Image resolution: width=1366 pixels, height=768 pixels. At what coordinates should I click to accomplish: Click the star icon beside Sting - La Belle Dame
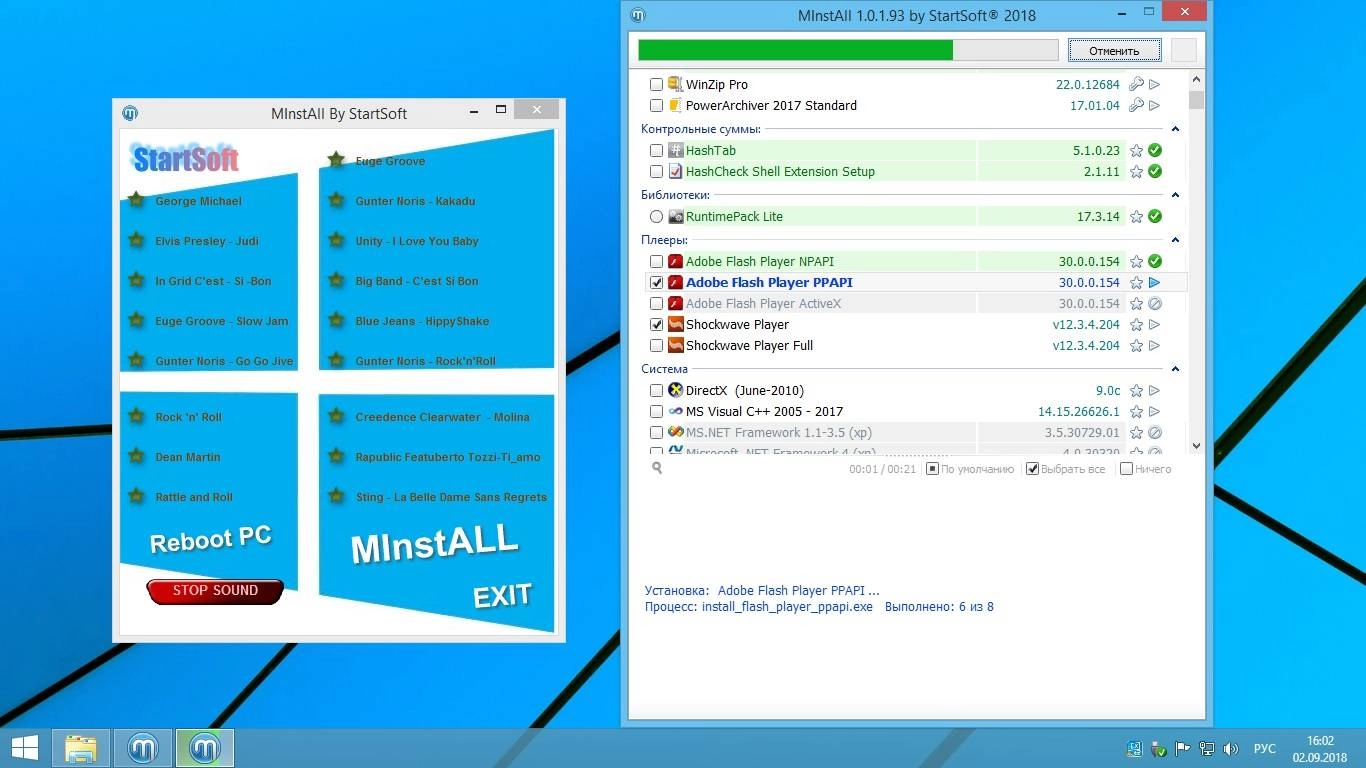[336, 496]
